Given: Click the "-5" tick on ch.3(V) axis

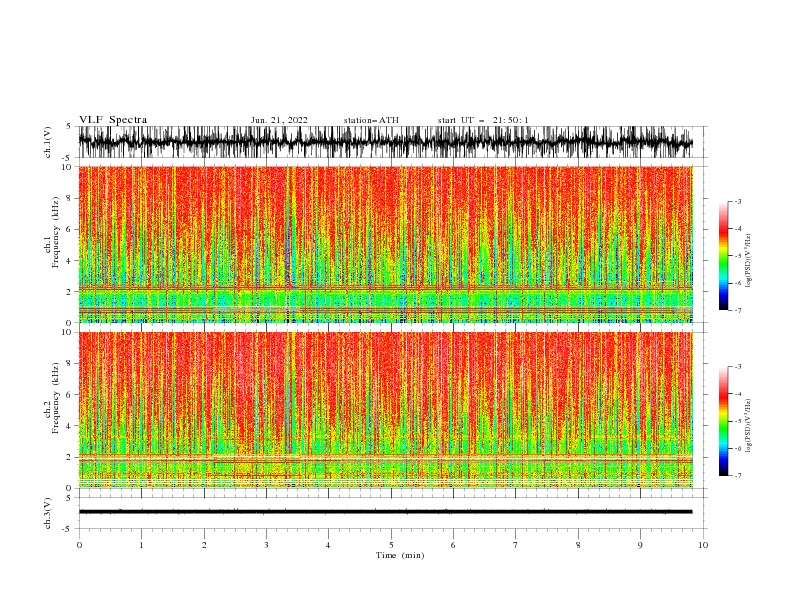Looking at the screenshot, I should (x=67, y=529).
